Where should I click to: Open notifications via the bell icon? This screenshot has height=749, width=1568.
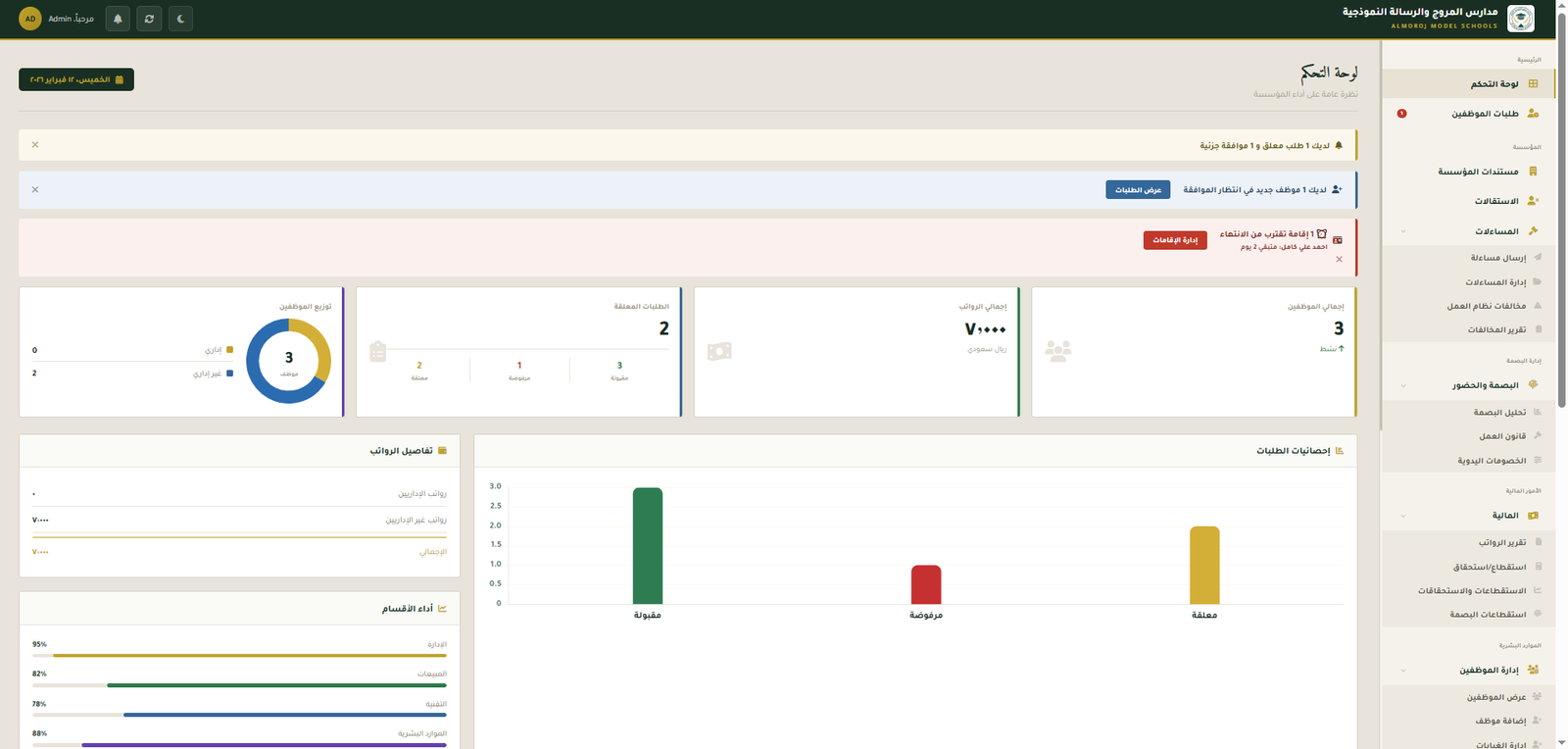point(118,19)
